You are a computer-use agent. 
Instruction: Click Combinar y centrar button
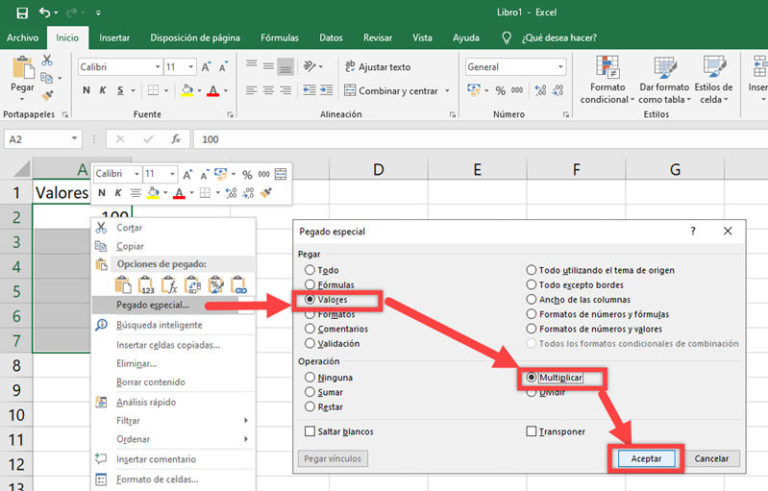point(391,91)
